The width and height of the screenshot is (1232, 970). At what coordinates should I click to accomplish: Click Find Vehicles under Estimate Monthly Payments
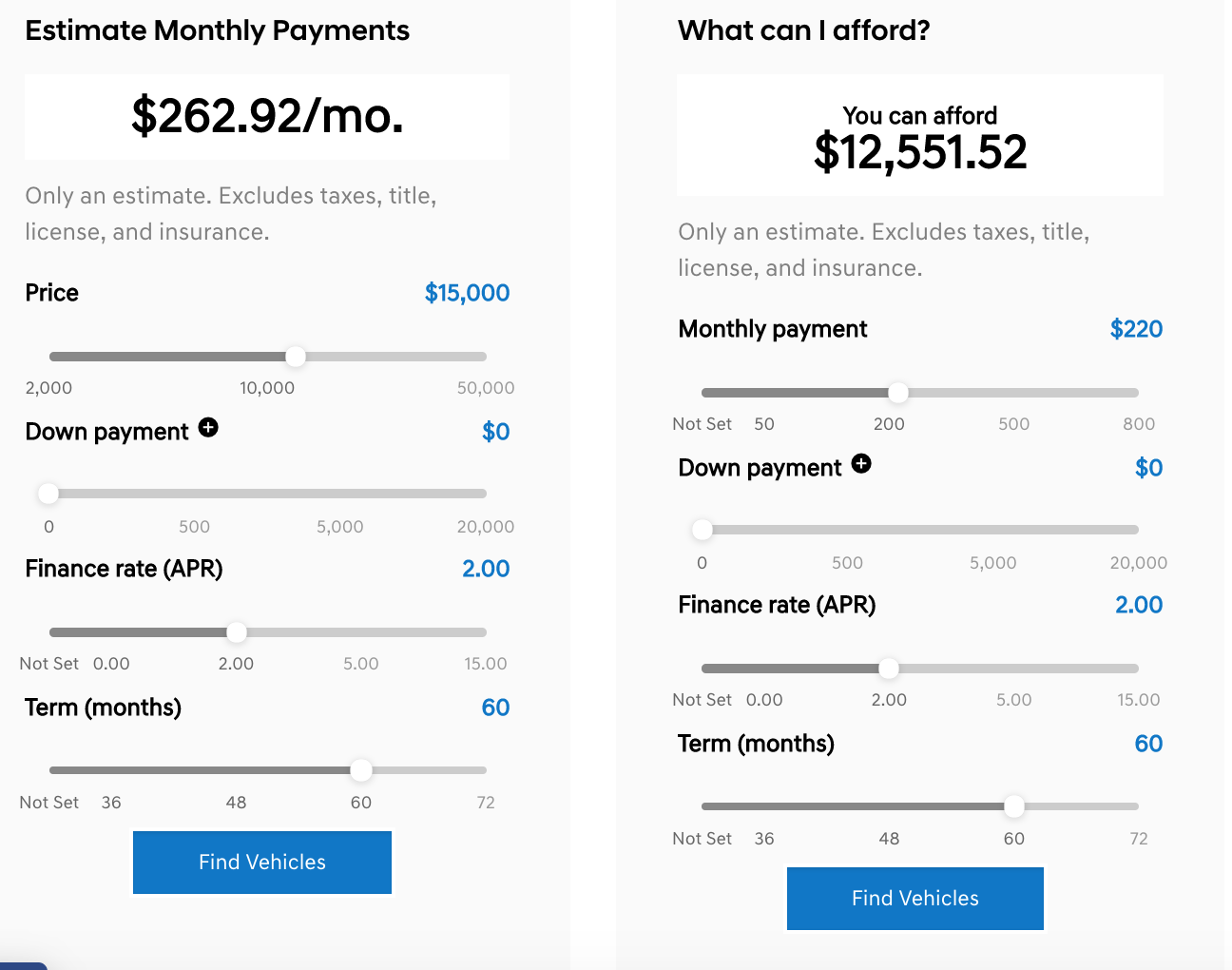[262, 863]
